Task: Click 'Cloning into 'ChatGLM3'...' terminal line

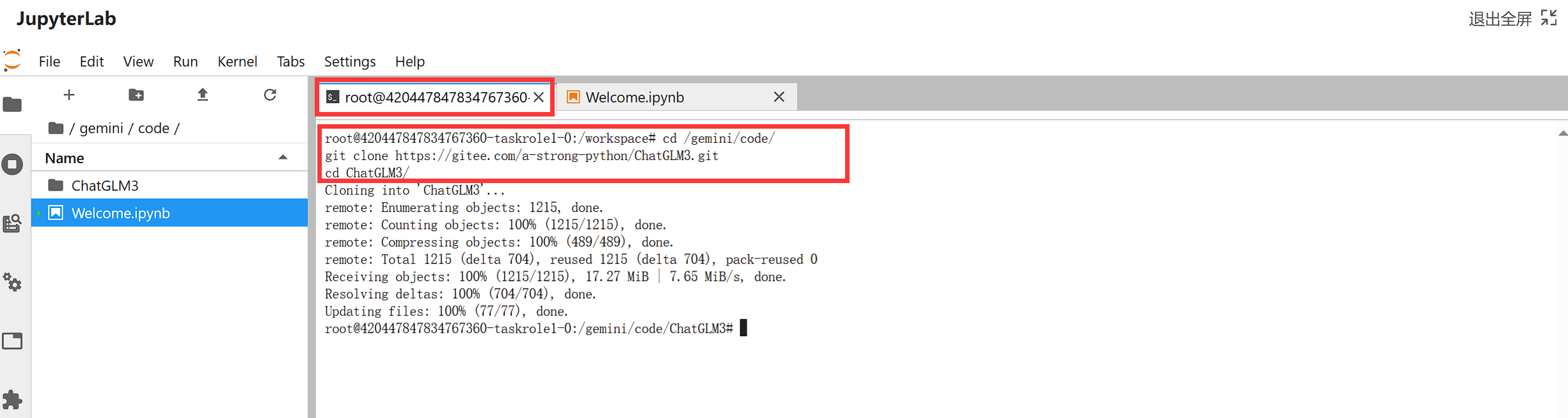Action: tap(415, 190)
